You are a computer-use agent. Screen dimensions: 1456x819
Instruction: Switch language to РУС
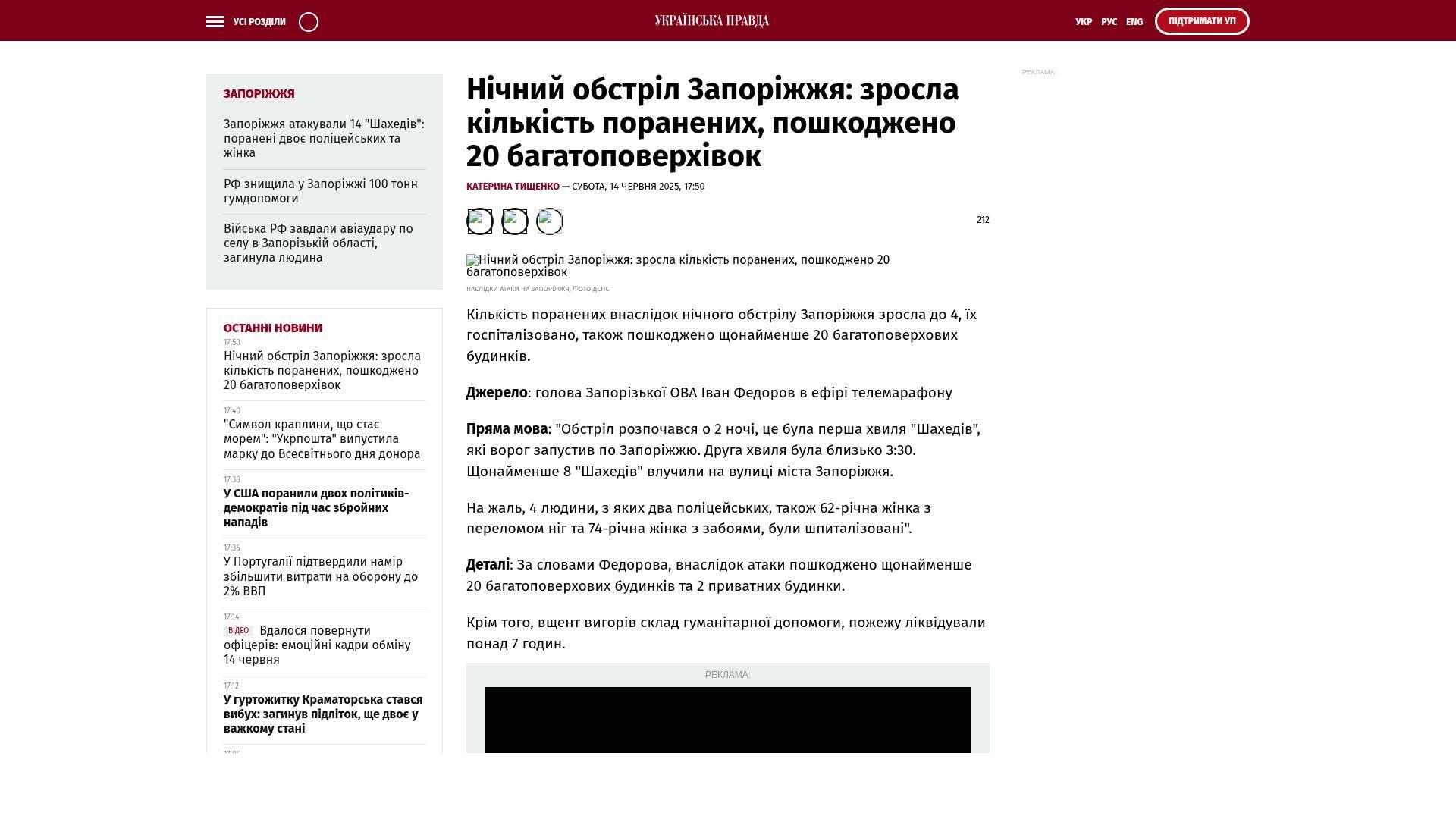point(1109,22)
